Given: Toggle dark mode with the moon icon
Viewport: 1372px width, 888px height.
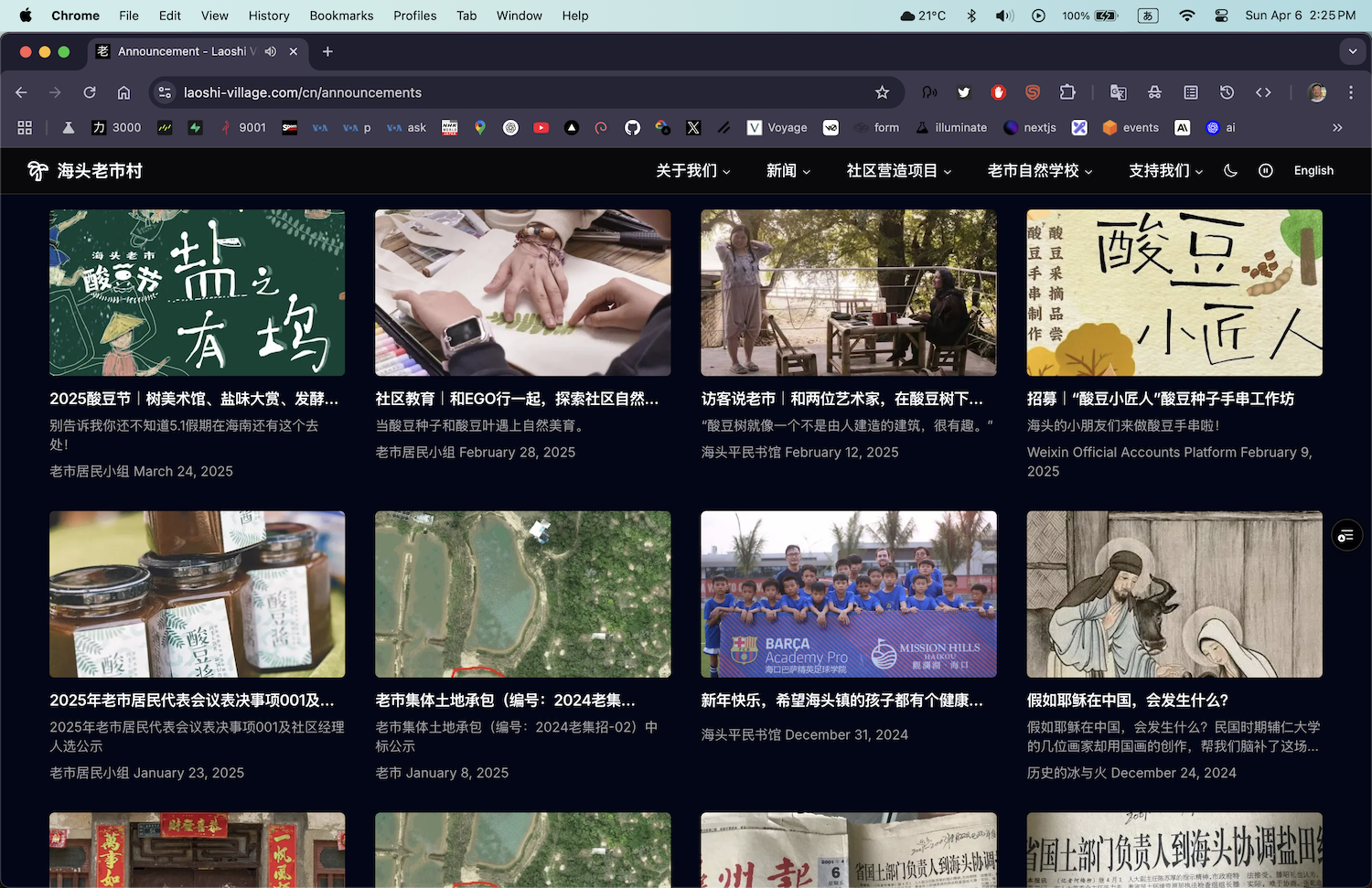Looking at the screenshot, I should 1230,171.
